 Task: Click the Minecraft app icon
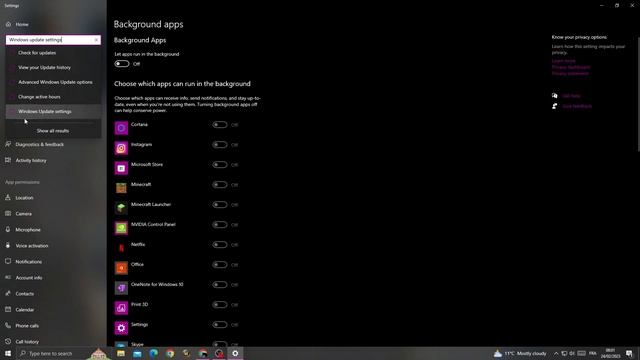[x=121, y=188]
